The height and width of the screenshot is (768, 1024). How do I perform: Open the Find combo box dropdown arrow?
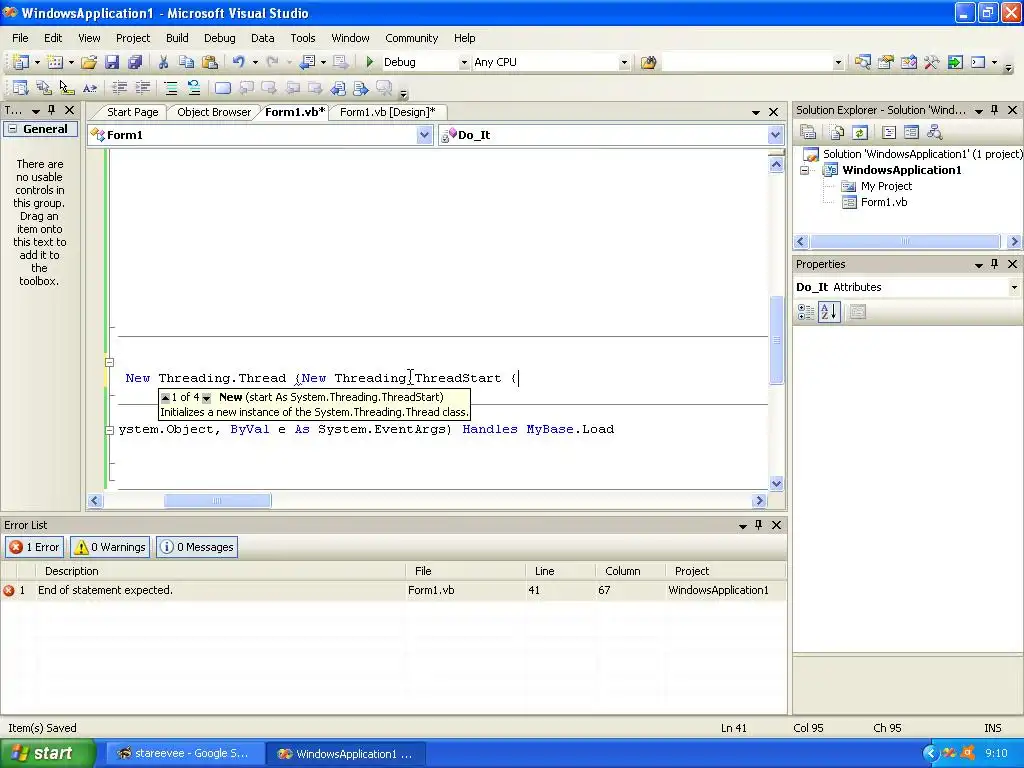[838, 62]
